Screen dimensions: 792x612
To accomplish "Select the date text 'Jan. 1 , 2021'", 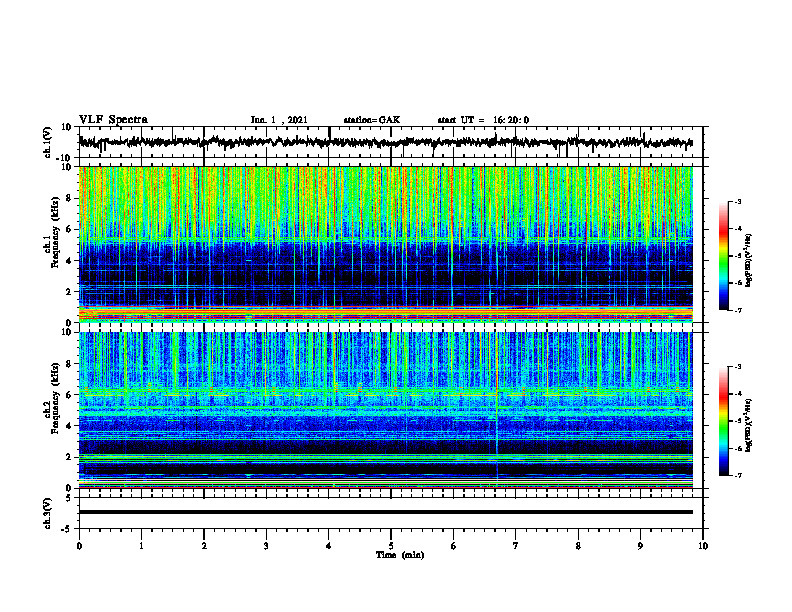I will coord(279,120).
